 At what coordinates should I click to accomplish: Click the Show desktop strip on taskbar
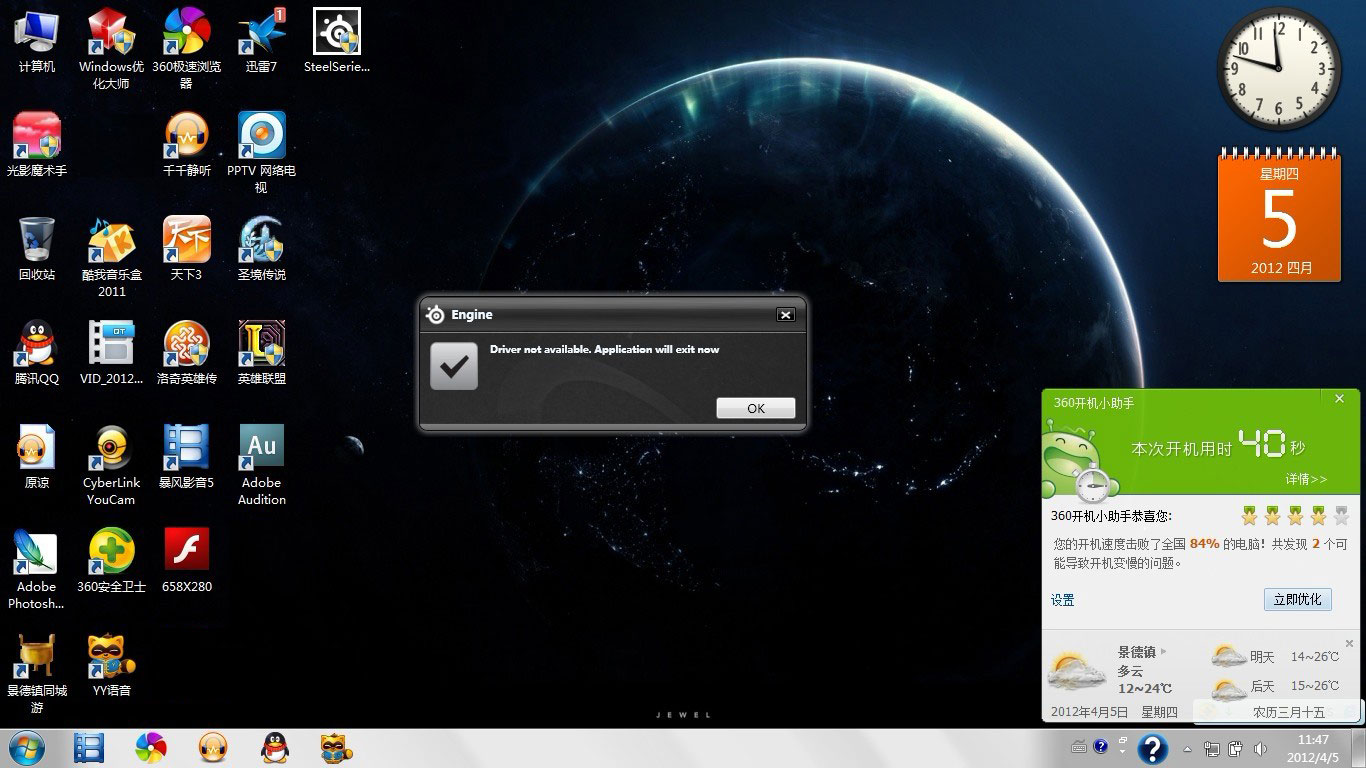(1358, 748)
